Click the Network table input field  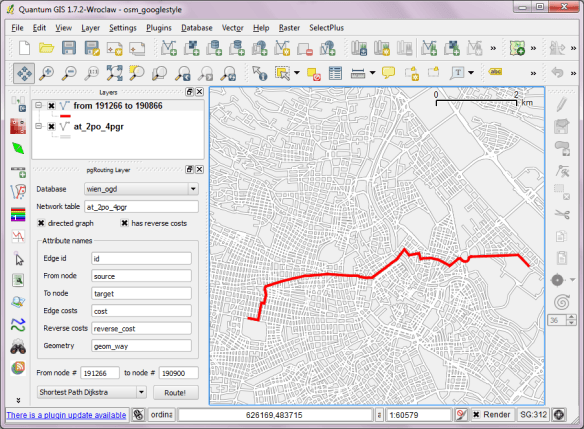[142, 207]
